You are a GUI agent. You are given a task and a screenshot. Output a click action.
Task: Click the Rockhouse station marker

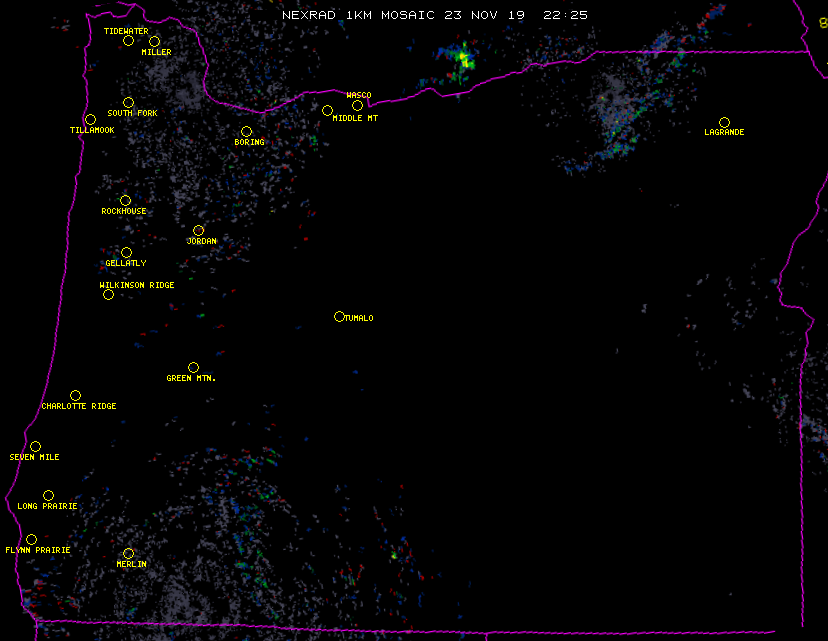(125, 201)
